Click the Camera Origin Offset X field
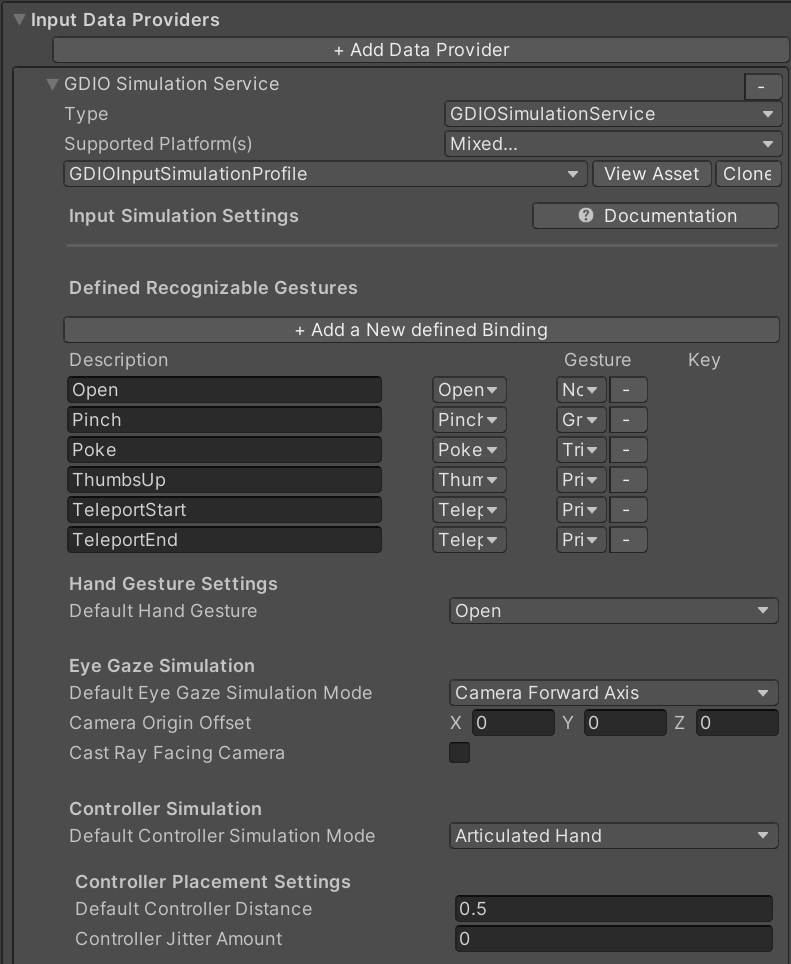Screen dimensions: 791x964 click(x=513, y=723)
